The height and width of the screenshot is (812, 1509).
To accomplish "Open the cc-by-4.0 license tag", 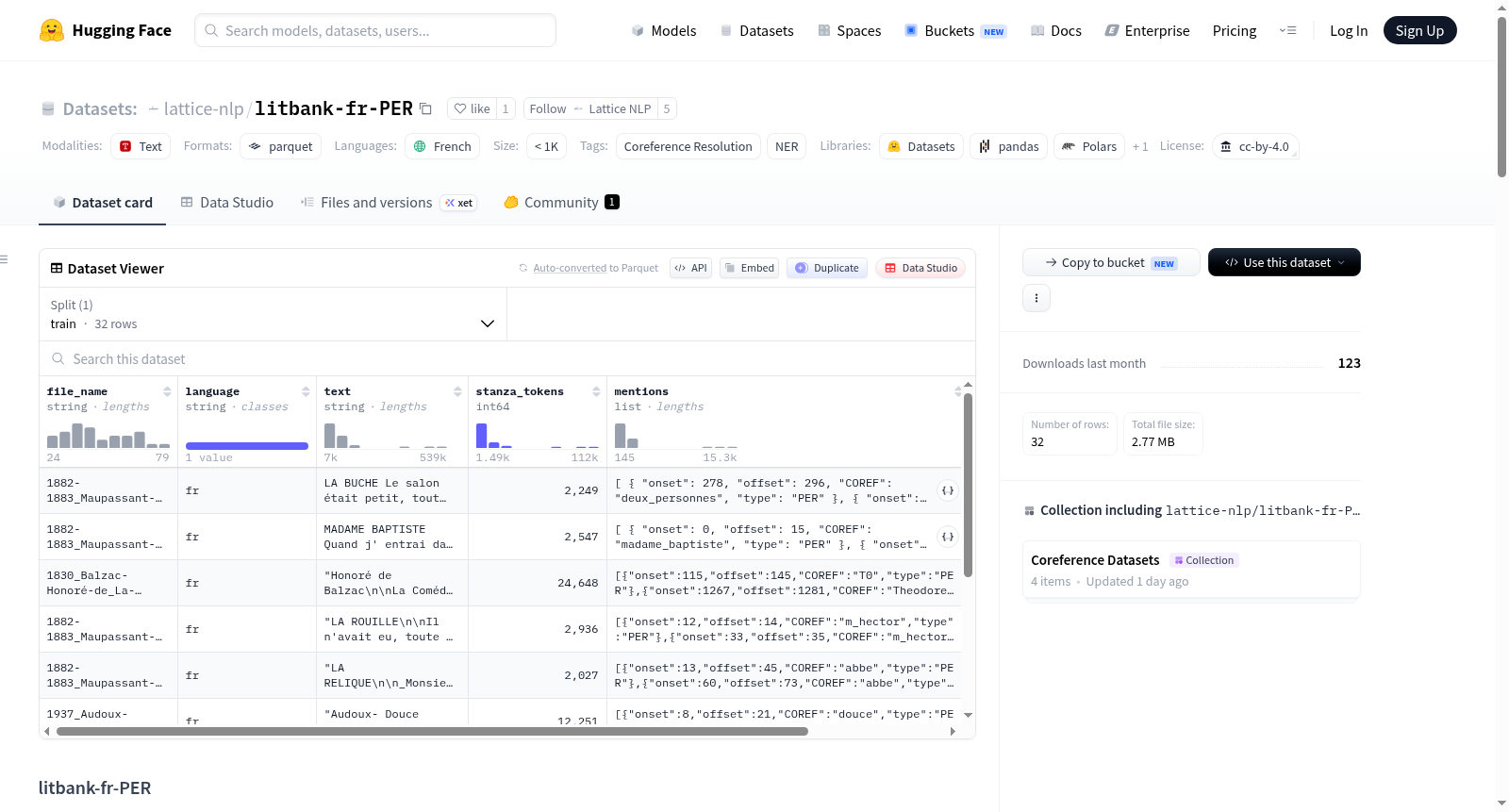I will click(x=1255, y=146).
